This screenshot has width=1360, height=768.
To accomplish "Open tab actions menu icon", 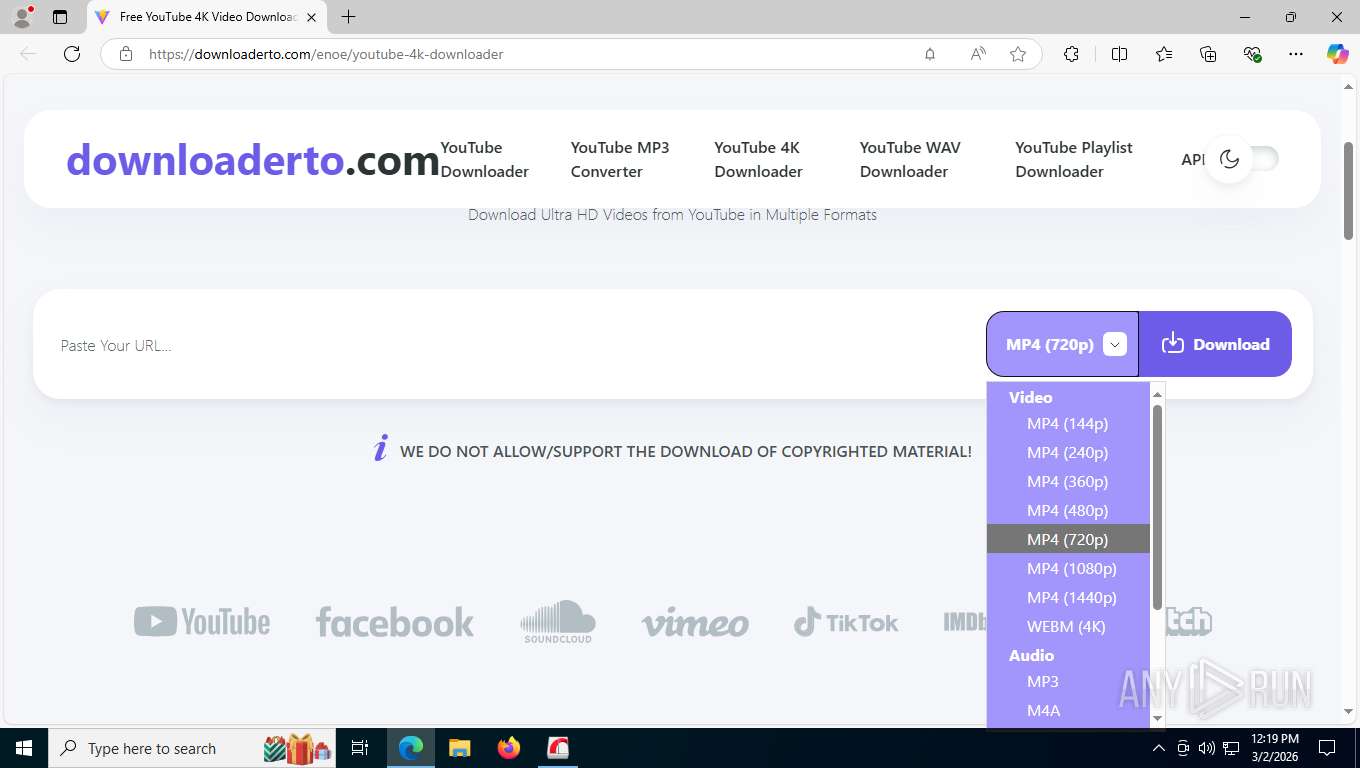I will [60, 17].
